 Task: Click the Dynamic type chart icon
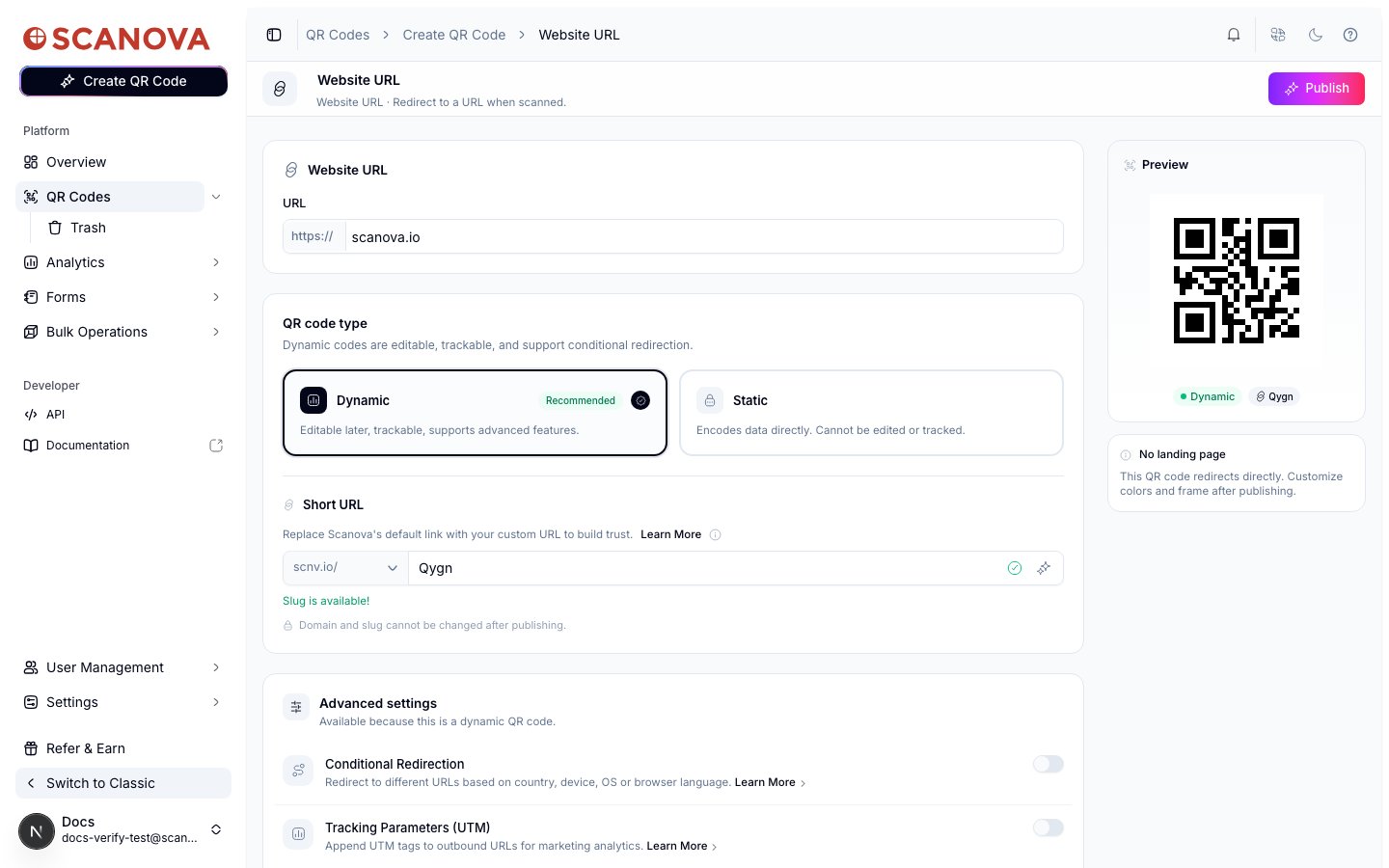coord(313,400)
